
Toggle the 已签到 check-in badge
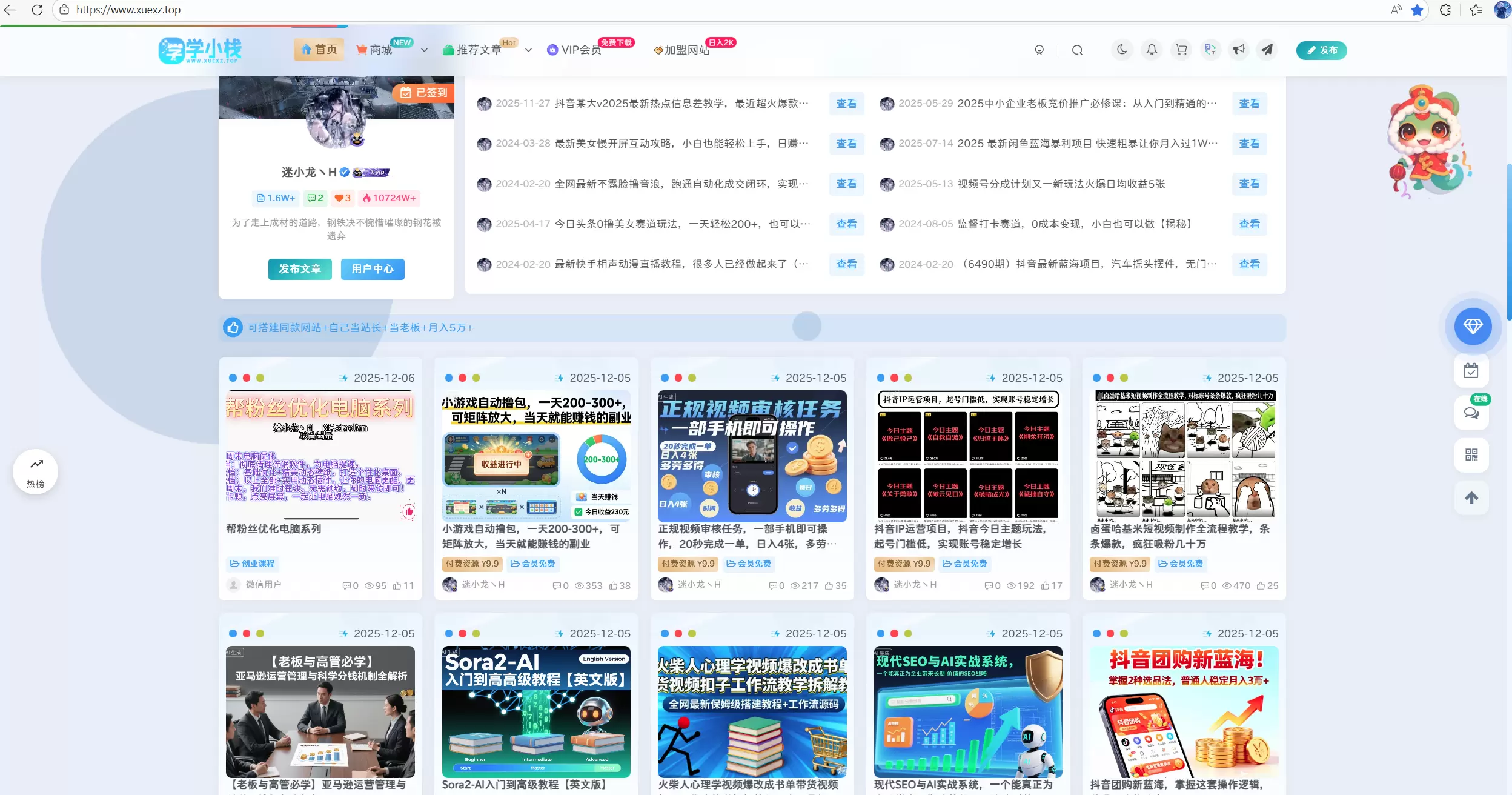[423, 93]
